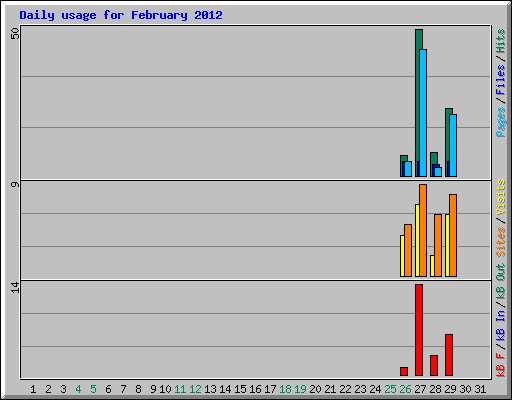Image resolution: width=512 pixels, height=400 pixels.
Task: Click the day "14" label on the x-axis
Action: tap(225, 389)
